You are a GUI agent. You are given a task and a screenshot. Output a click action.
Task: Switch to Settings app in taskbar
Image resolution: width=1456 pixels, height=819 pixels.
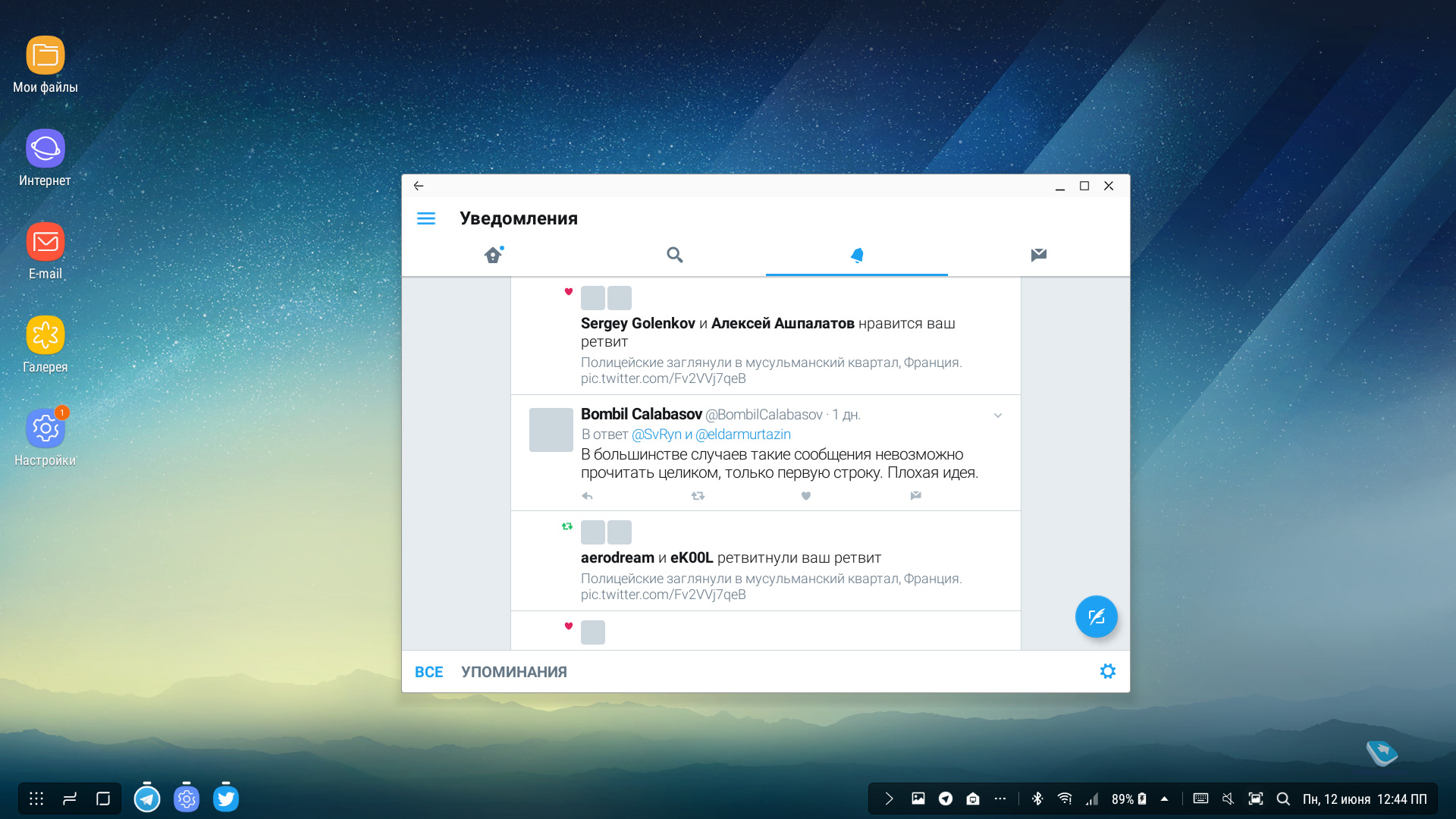click(187, 799)
